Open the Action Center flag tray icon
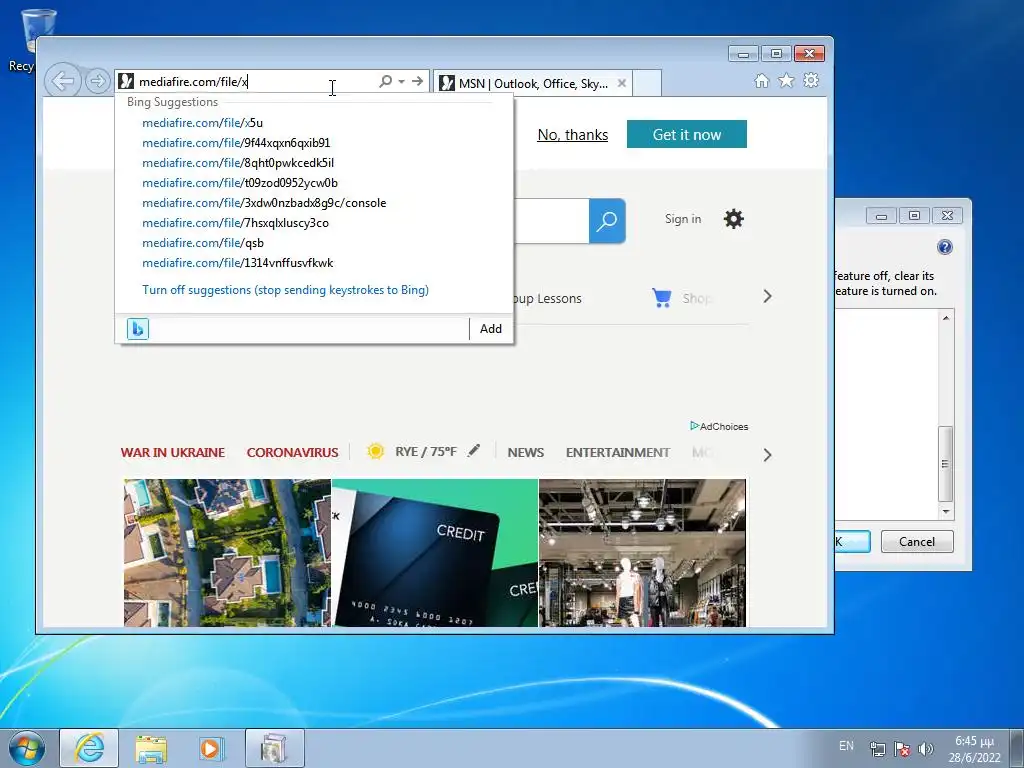1024x768 pixels. click(902, 749)
